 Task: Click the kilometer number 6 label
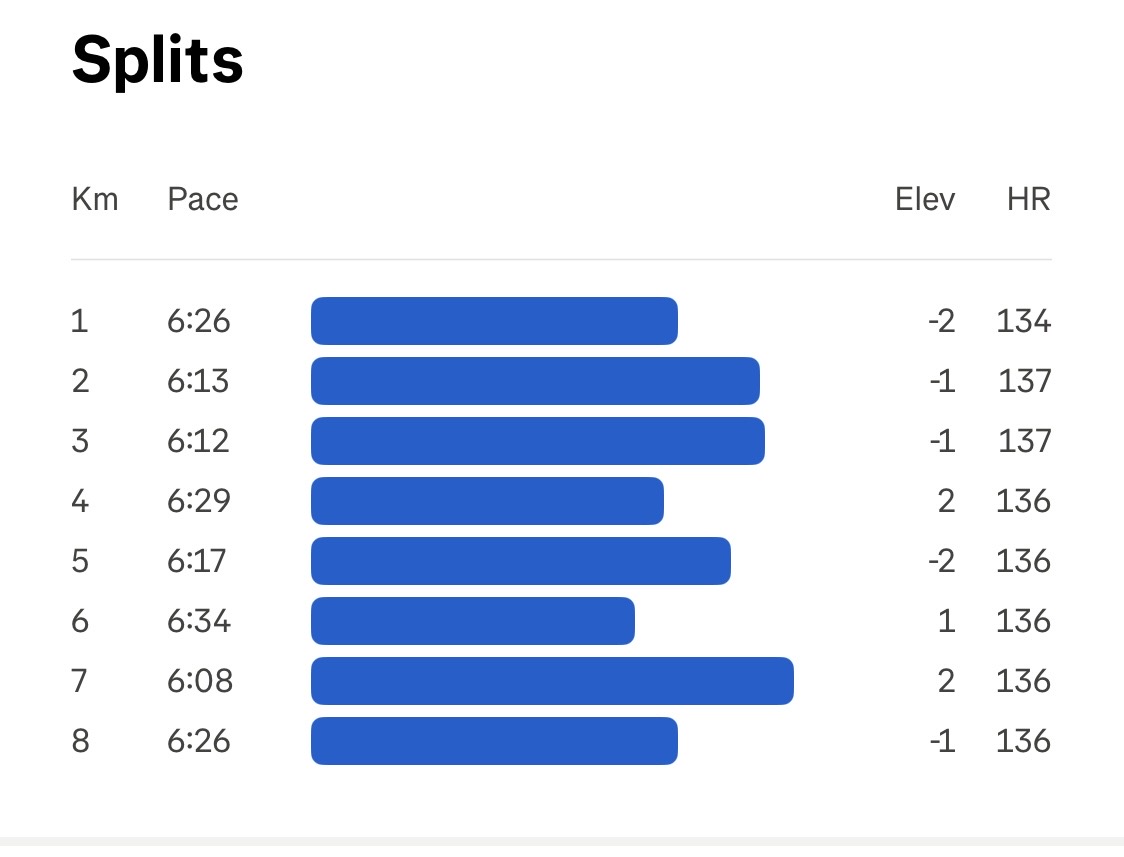(80, 621)
